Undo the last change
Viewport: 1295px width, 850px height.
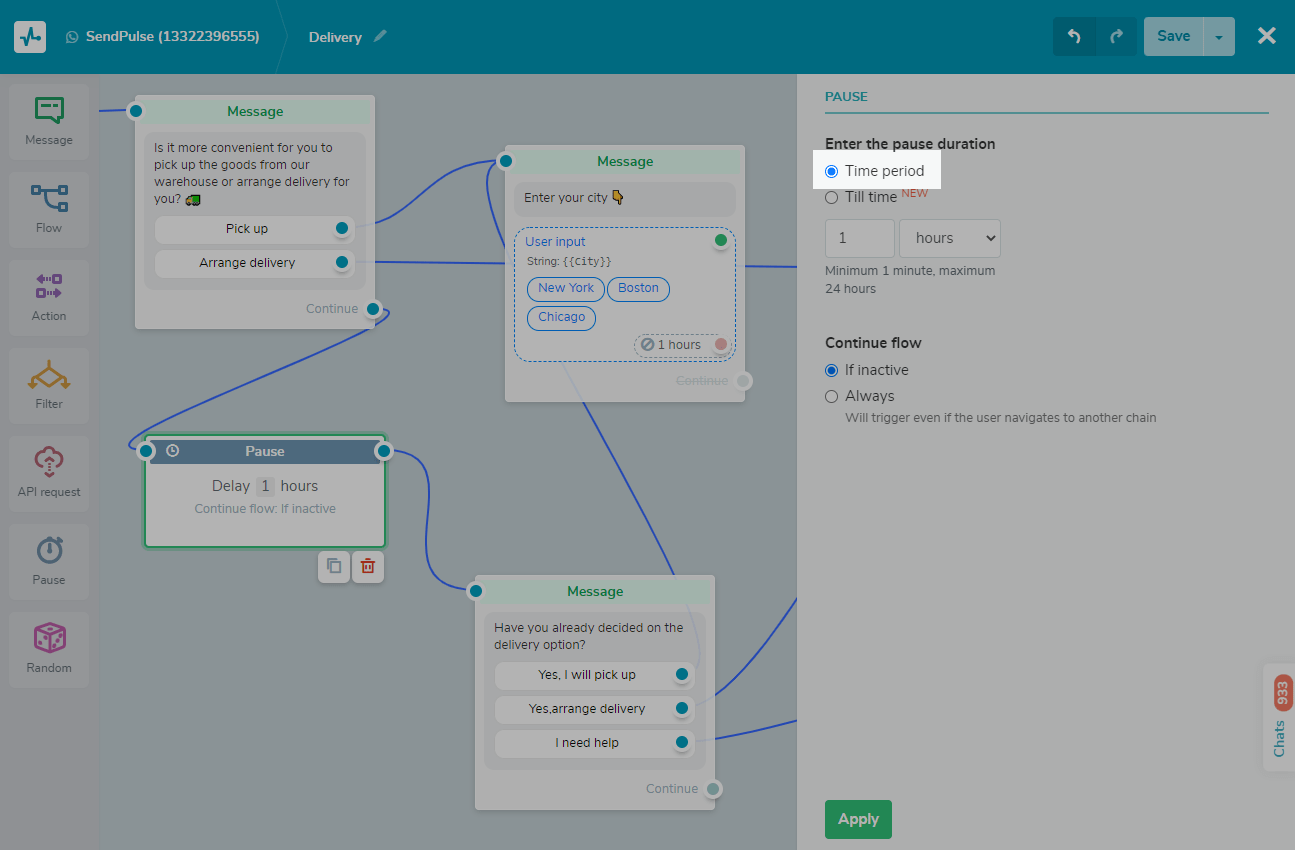(x=1074, y=37)
